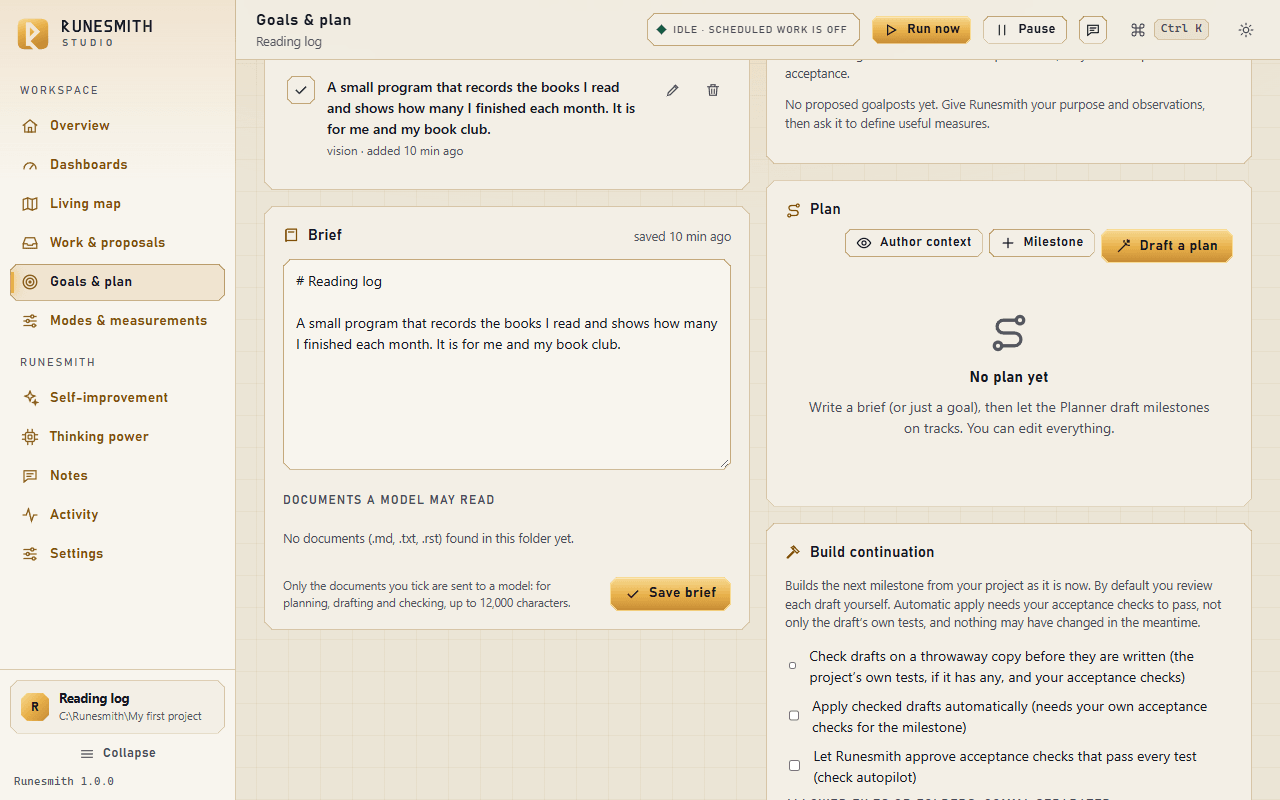Click 'Runesmith 1.0.0' version text

coord(64,781)
